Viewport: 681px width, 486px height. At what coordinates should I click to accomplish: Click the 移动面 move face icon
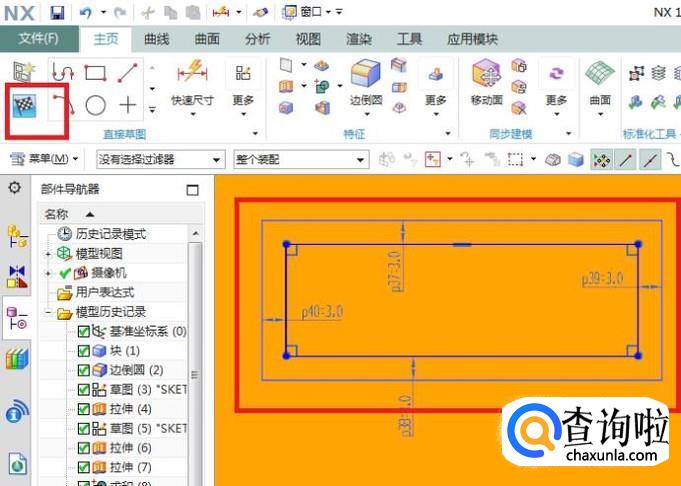[486, 74]
